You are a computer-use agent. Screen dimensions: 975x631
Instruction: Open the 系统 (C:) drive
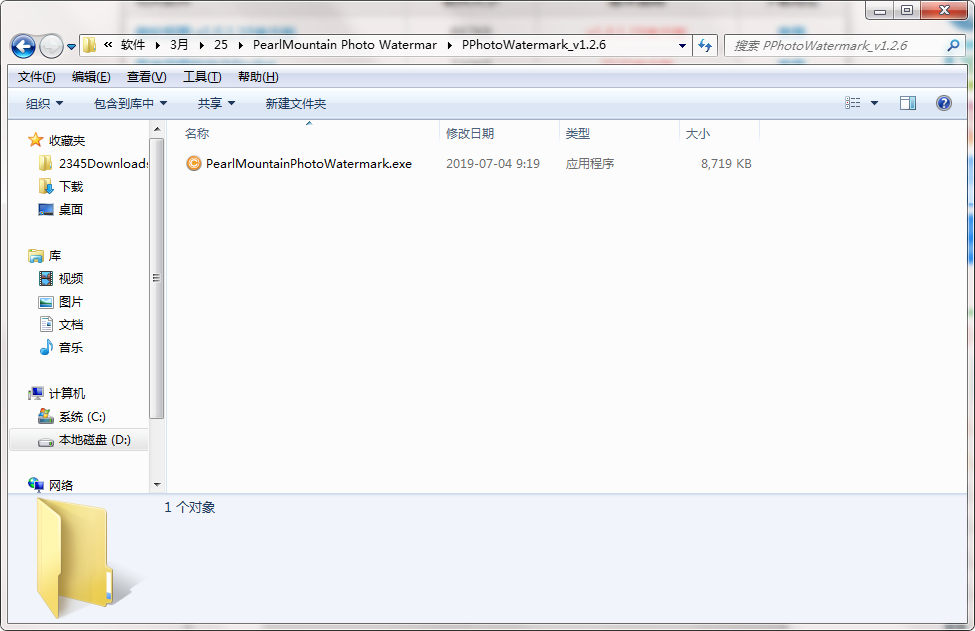[82, 417]
